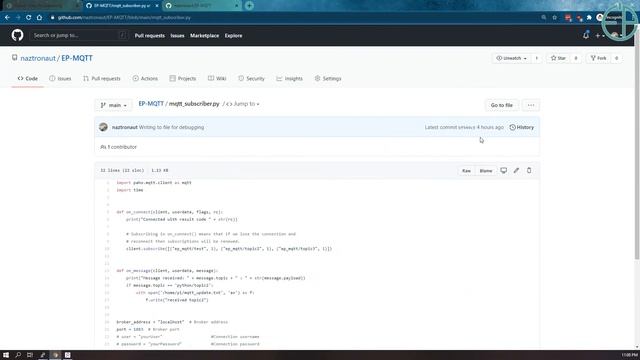Open the three-dots file options menu
Viewport: 640px width, 360px height.
pyautogui.click(x=531, y=105)
